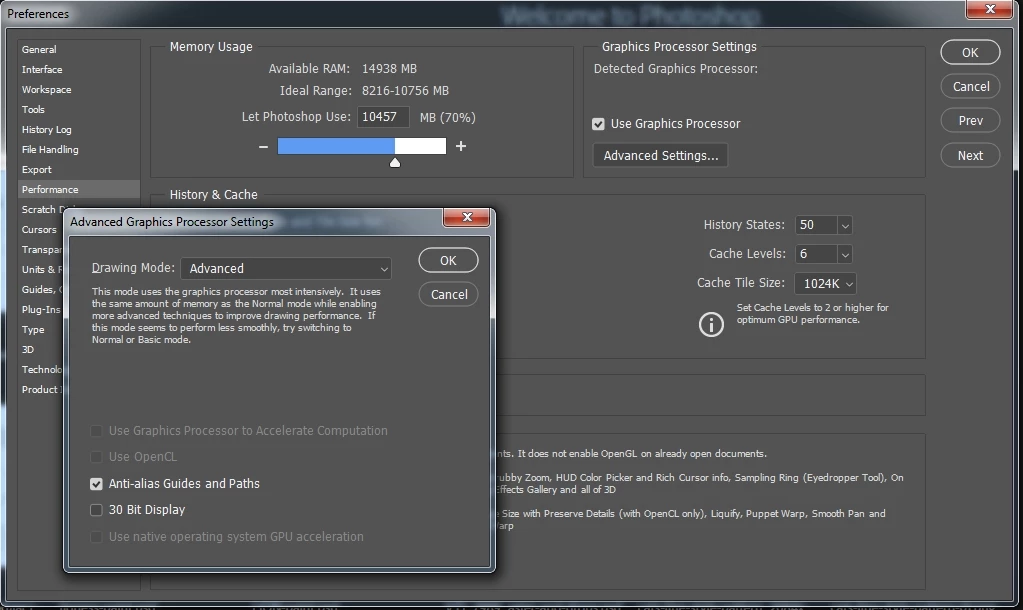Click Cancel in the Preferences window
The image size is (1023, 610).
click(970, 87)
